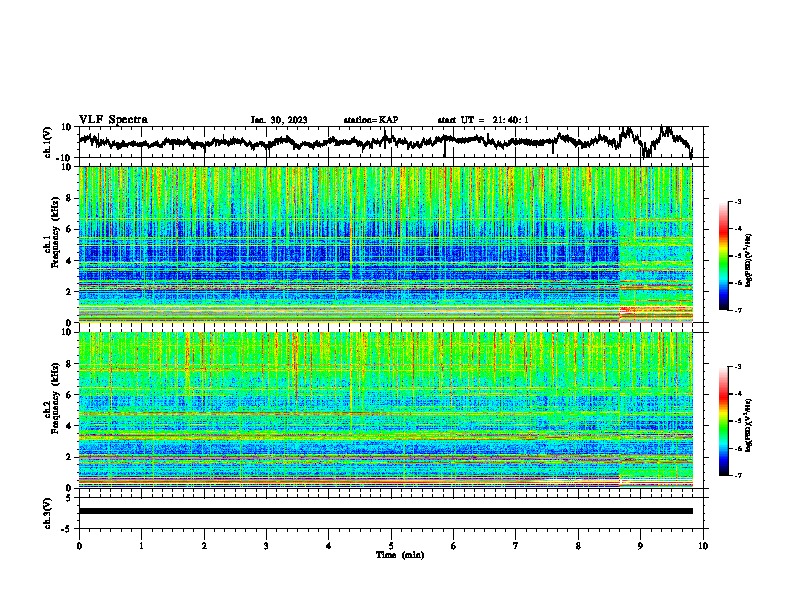Click the 'ch.1(V)' waveform axis label
The width and height of the screenshot is (792, 612).
tap(48, 142)
